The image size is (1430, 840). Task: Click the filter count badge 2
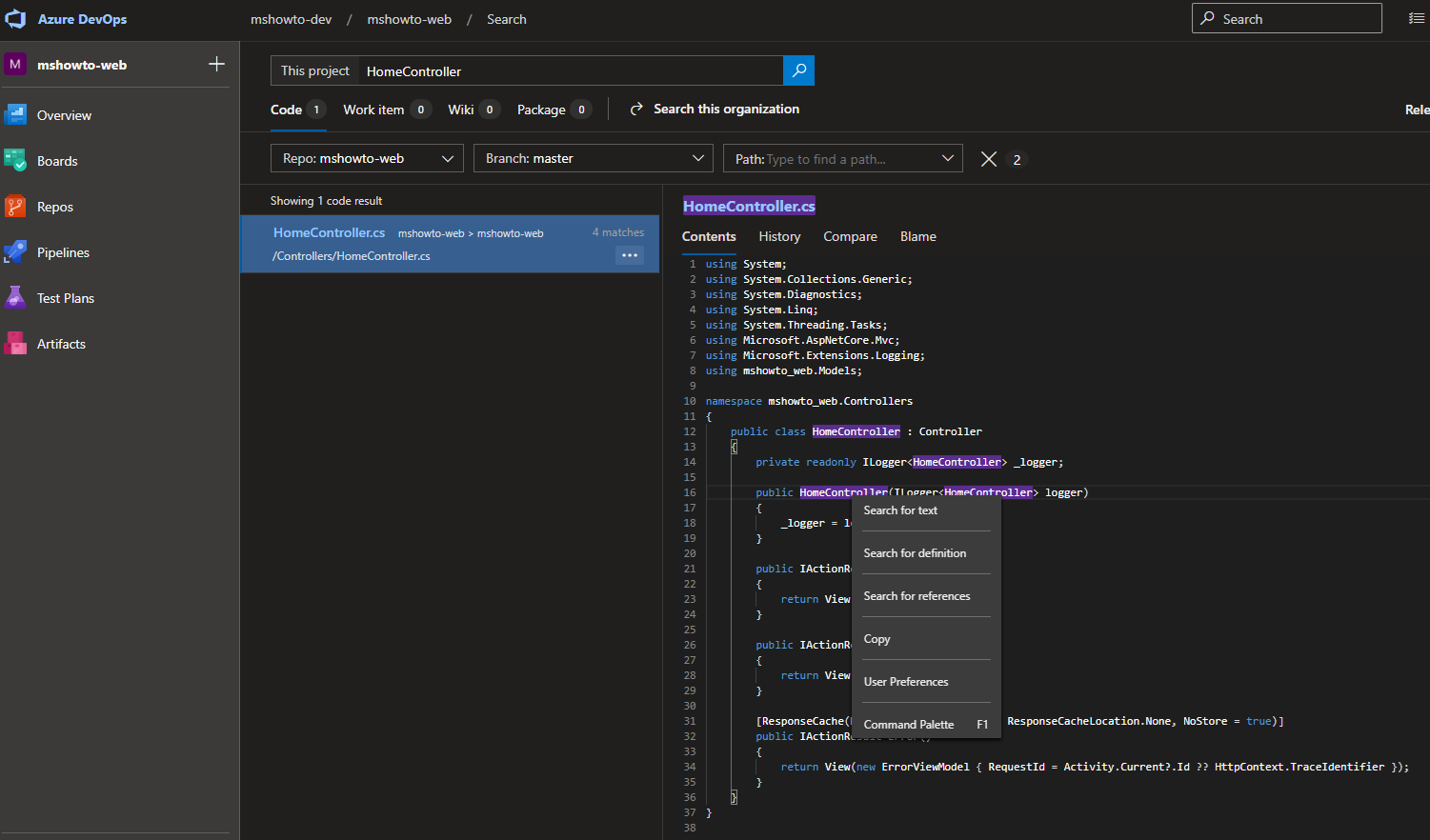click(x=1017, y=159)
